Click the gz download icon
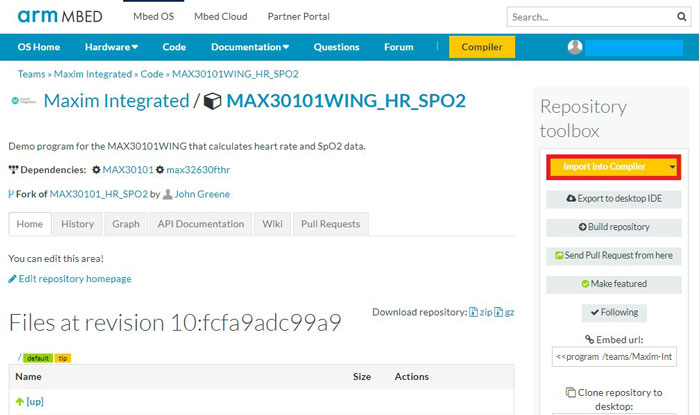Viewport: 700px width, 415px height. coord(499,312)
